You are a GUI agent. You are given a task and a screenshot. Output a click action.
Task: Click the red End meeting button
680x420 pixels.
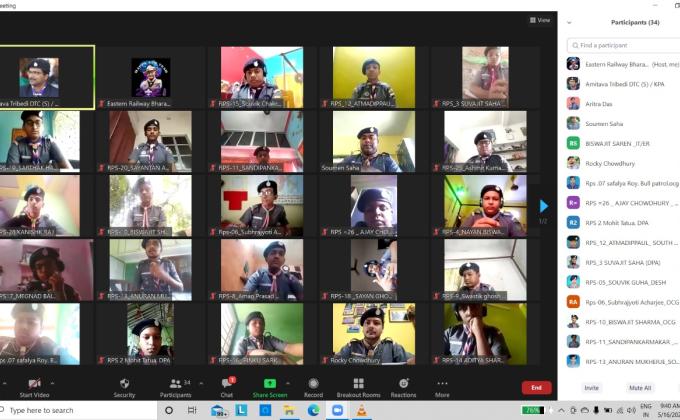click(x=536, y=387)
